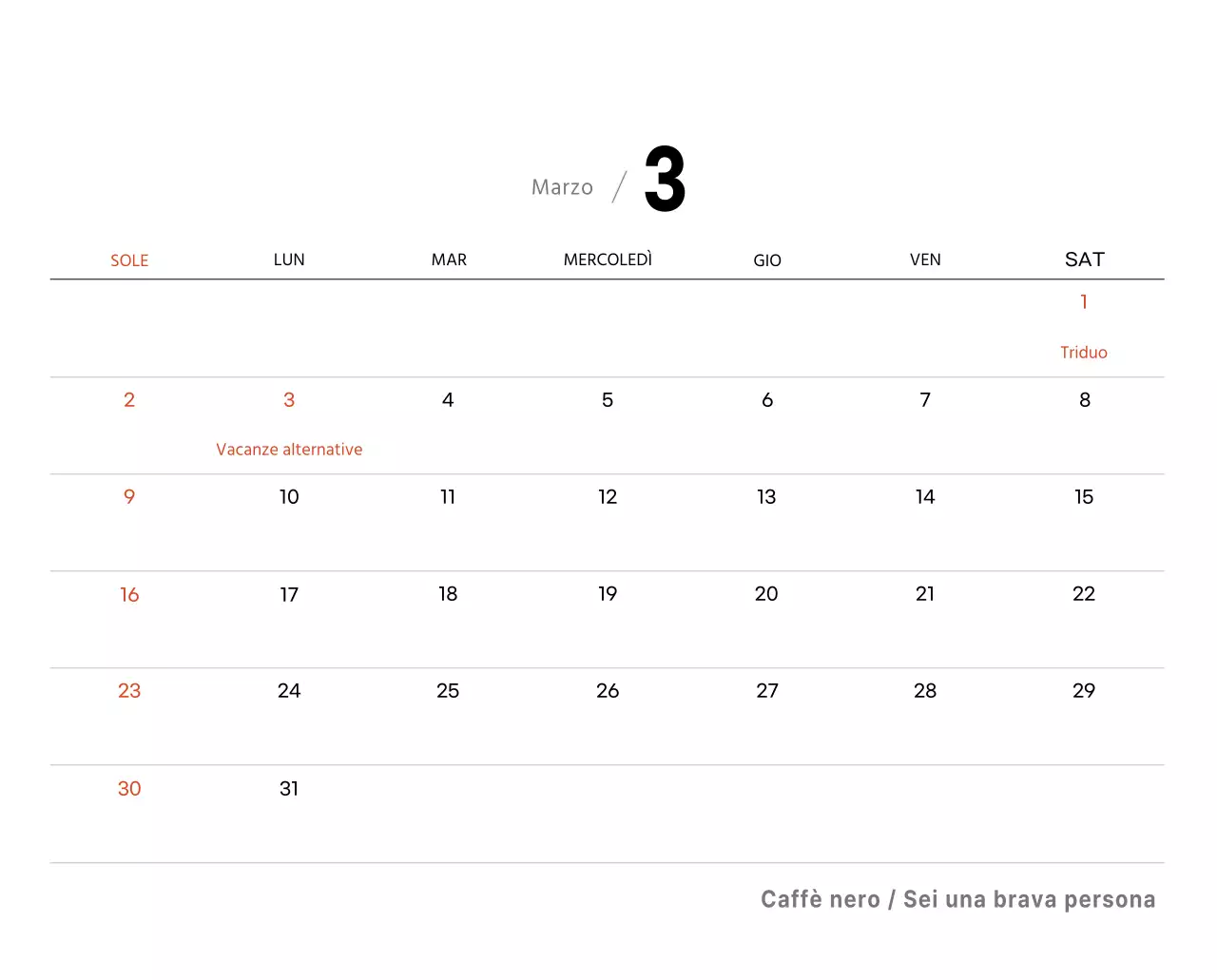This screenshot has height=980, width=1217.
Task: Open the Vacanze alternative event
Action: pyautogui.click(x=289, y=450)
